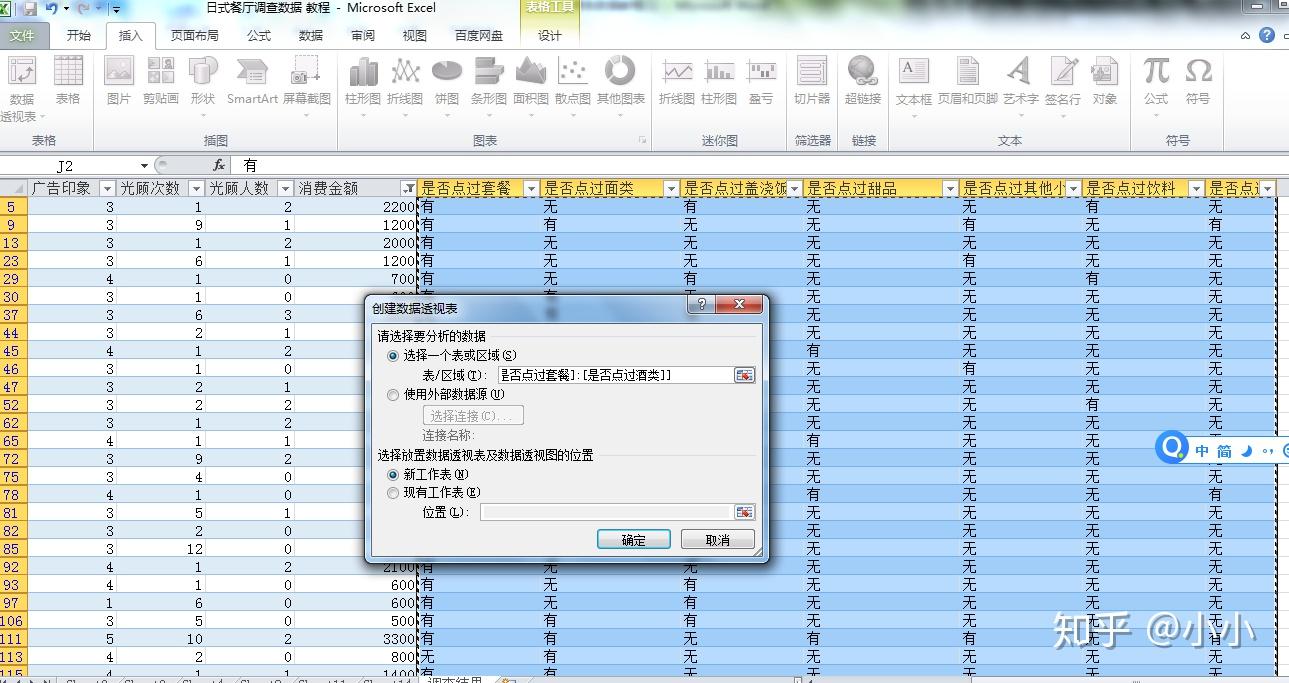Viewport: 1289px width, 683px height.
Task: Confirm the PivotTable with 确定 button
Action: click(632, 539)
